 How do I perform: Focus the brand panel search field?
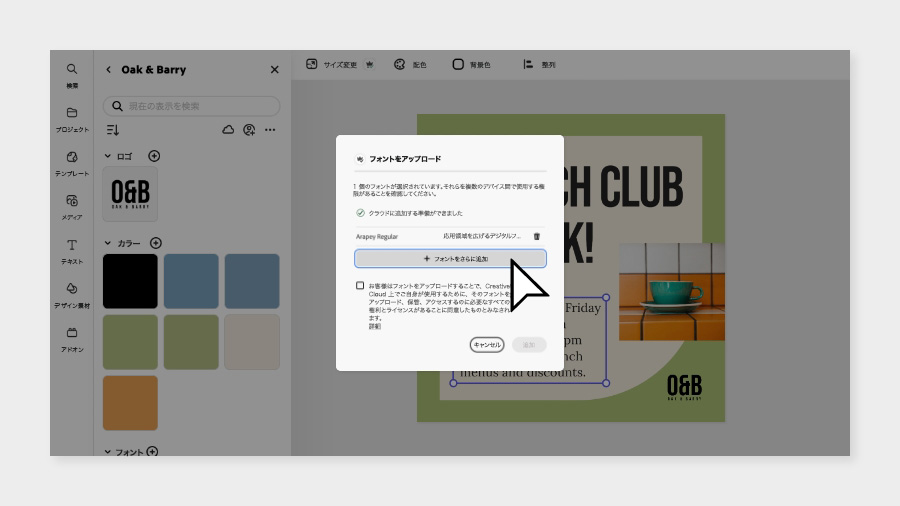[x=192, y=106]
